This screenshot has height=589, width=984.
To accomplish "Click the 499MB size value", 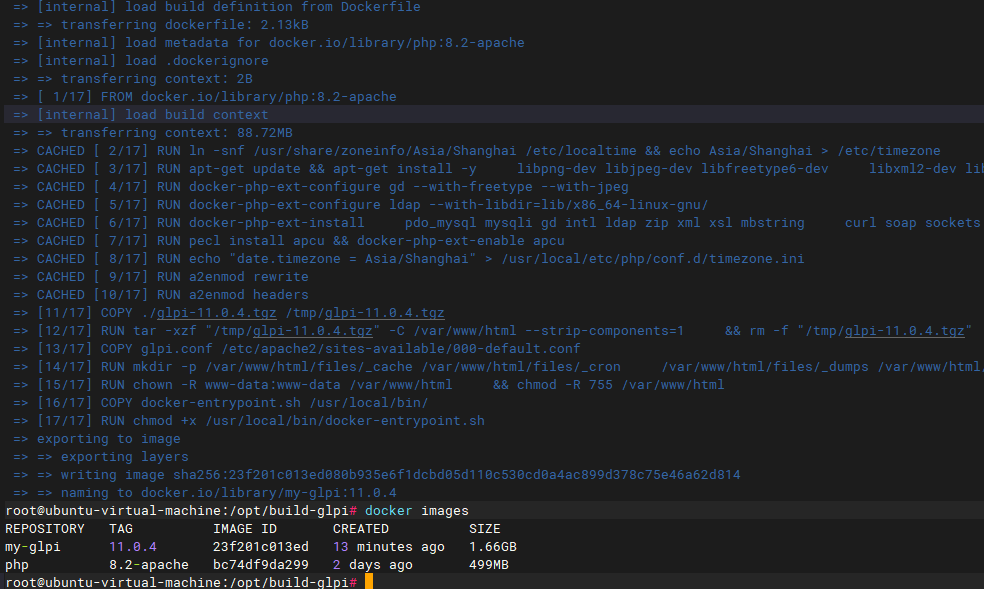I will tap(489, 565).
